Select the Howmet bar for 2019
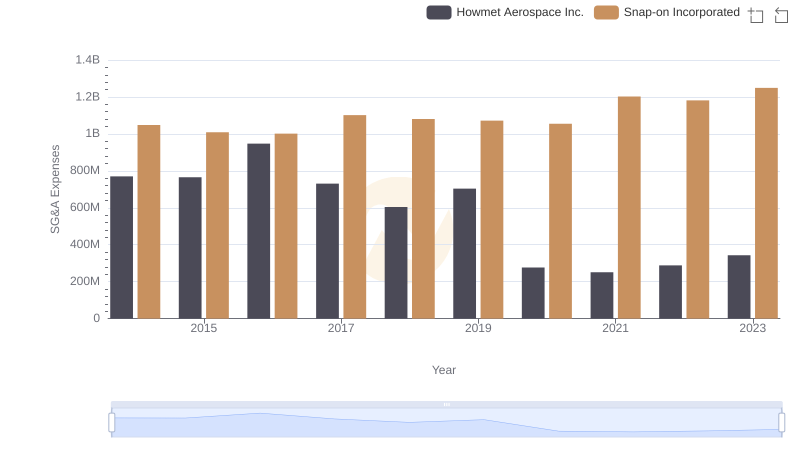The image size is (800, 461). click(464, 253)
